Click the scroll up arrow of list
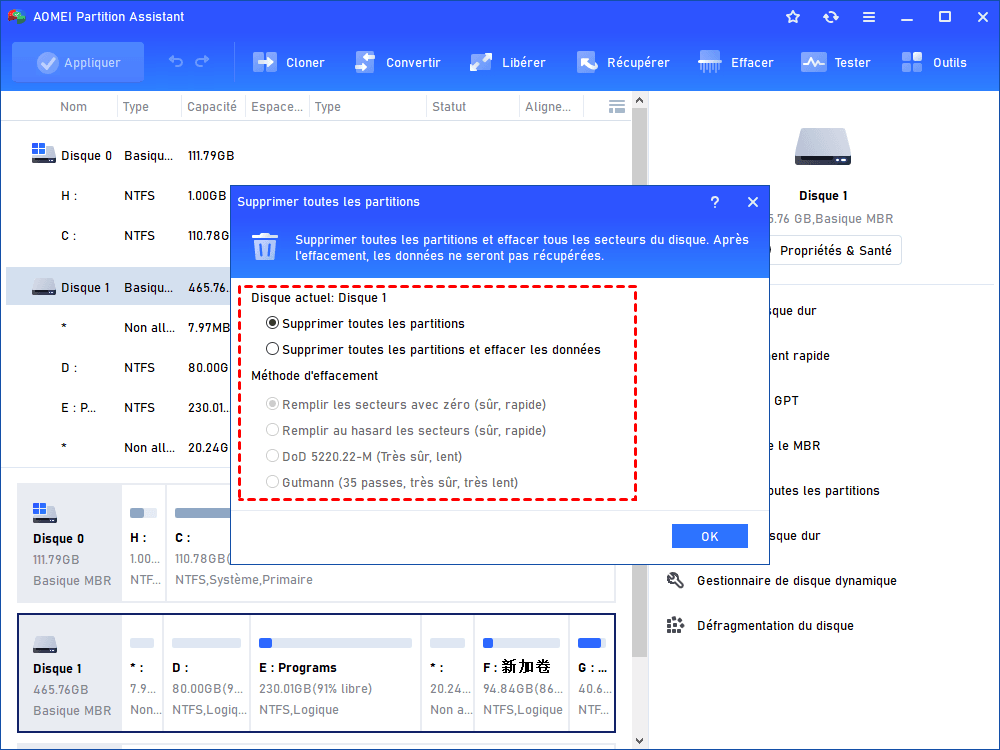 pyautogui.click(x=640, y=100)
